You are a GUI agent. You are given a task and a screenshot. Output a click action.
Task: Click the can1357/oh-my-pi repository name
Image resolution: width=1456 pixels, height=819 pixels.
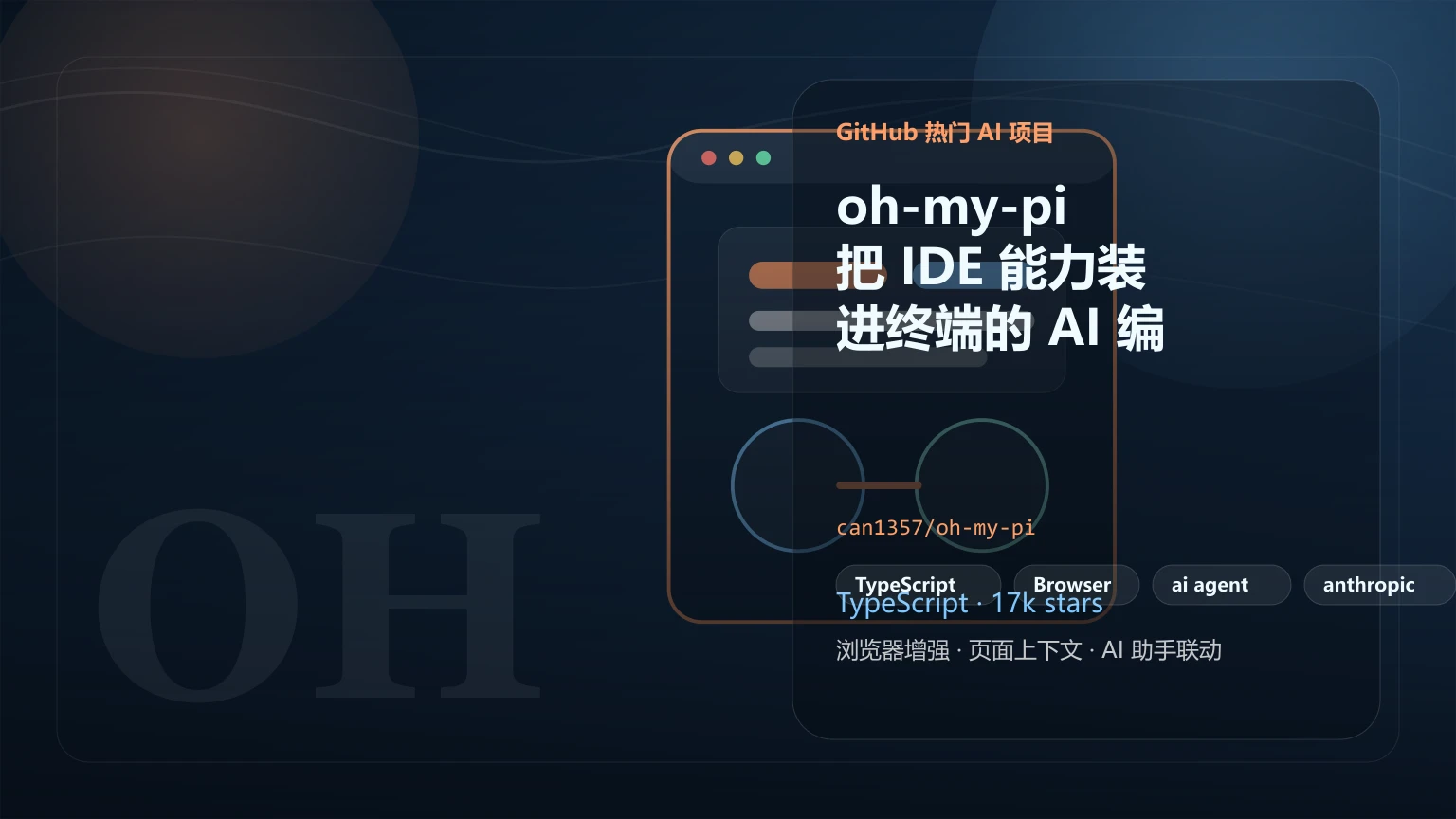(936, 527)
